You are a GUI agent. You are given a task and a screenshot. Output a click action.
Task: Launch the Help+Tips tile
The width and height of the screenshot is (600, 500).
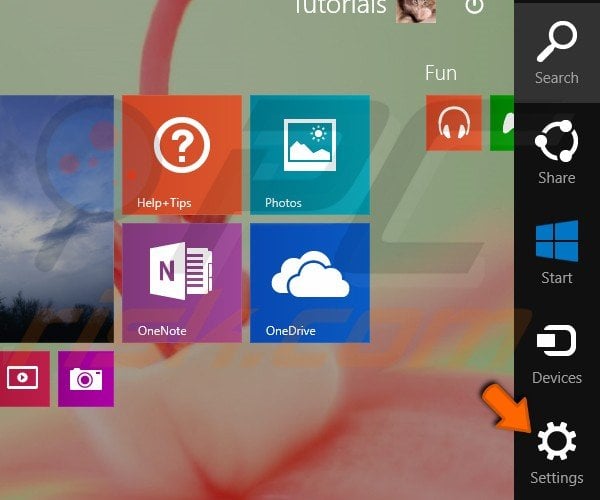click(182, 155)
